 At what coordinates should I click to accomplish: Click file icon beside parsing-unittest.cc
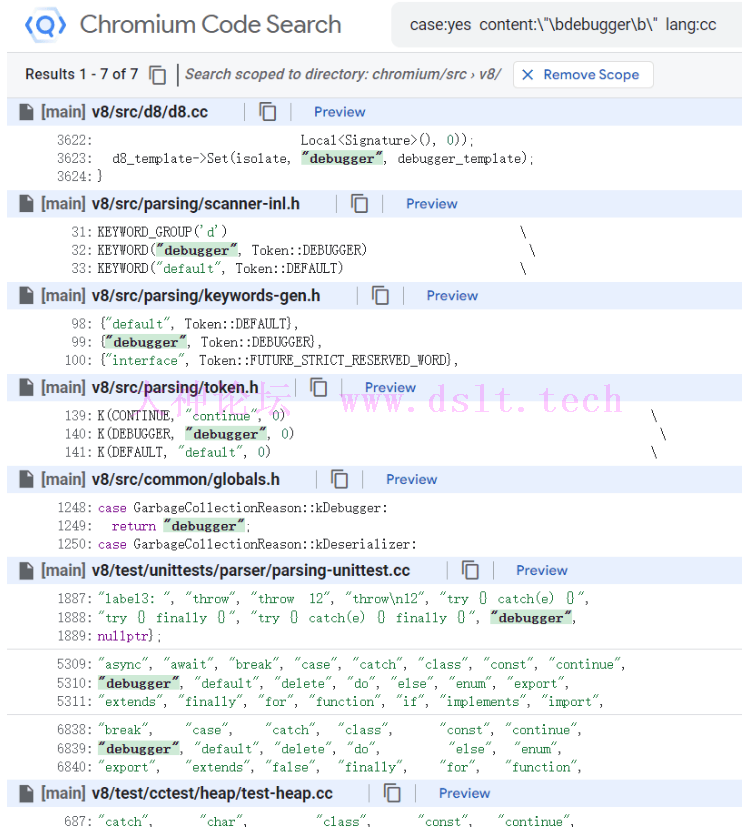[26, 570]
